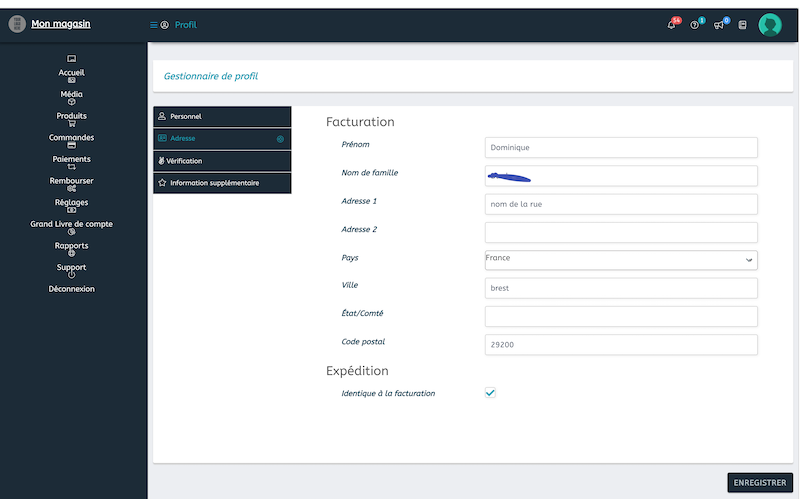
Task: Click the globe icon above Support
Action: click(71, 253)
